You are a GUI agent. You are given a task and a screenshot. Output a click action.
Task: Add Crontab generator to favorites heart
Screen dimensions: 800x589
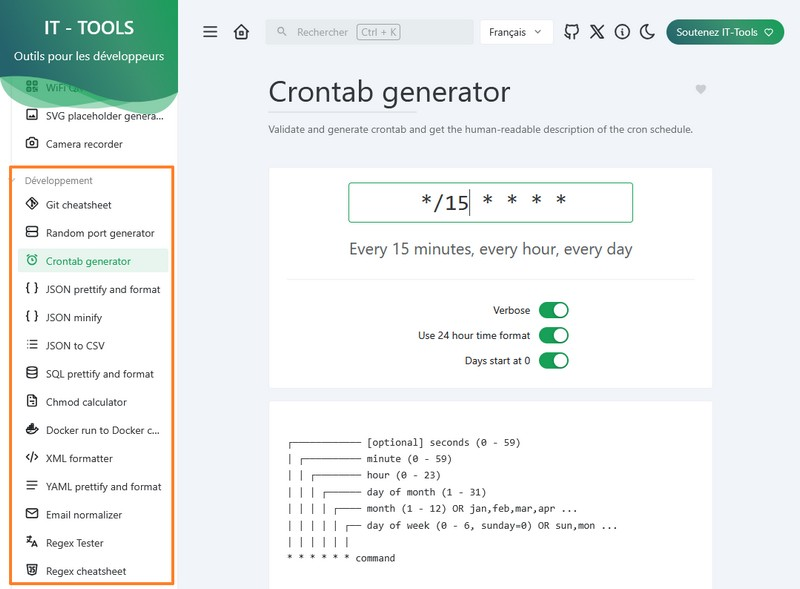click(x=701, y=89)
